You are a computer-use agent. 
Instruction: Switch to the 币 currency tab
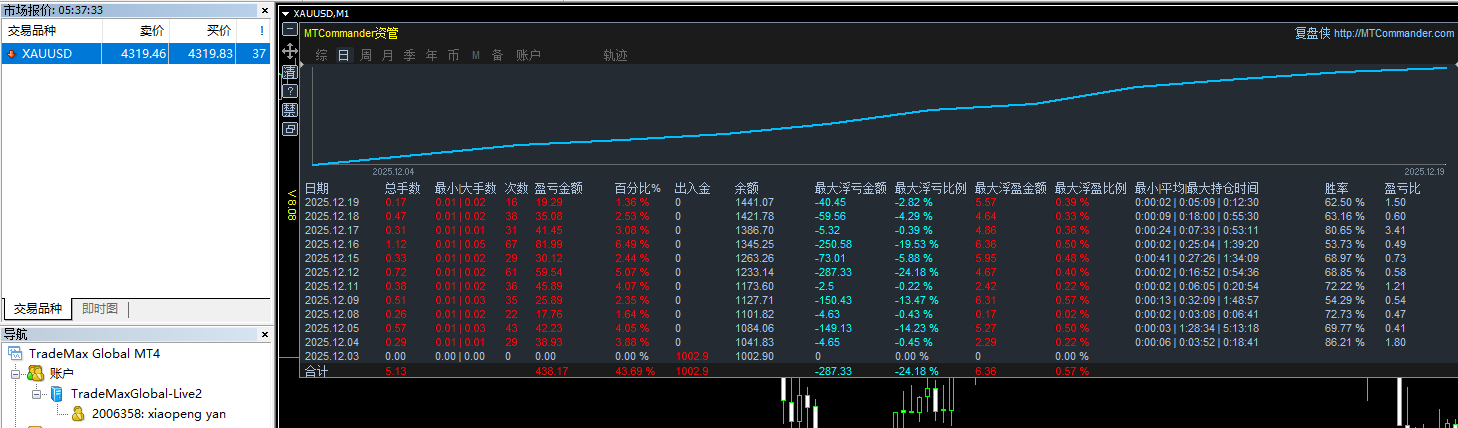[x=453, y=56]
